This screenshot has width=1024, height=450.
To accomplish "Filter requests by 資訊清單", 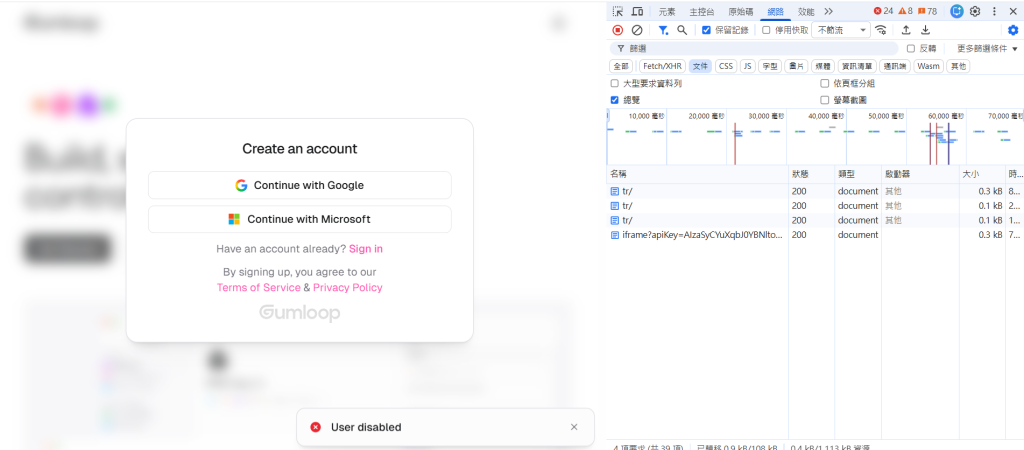I will (856, 66).
